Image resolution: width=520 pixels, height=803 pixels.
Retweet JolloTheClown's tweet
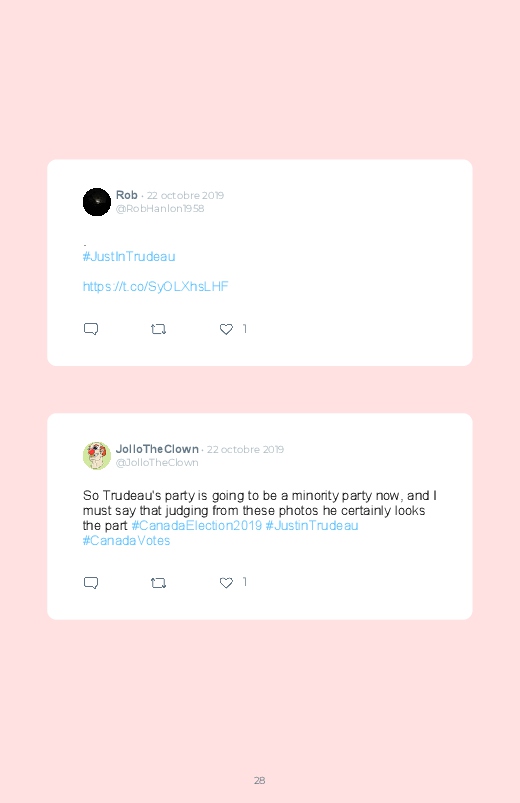click(158, 583)
